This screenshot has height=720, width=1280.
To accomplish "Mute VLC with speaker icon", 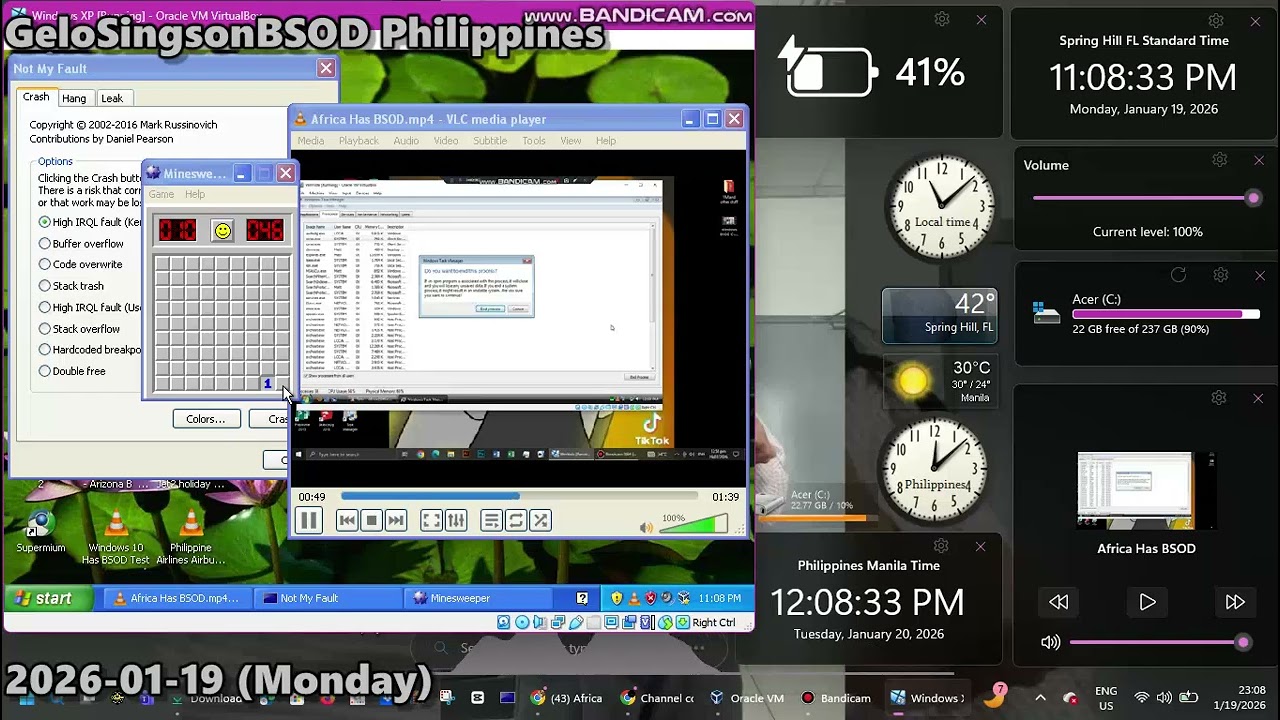I will pos(646,527).
